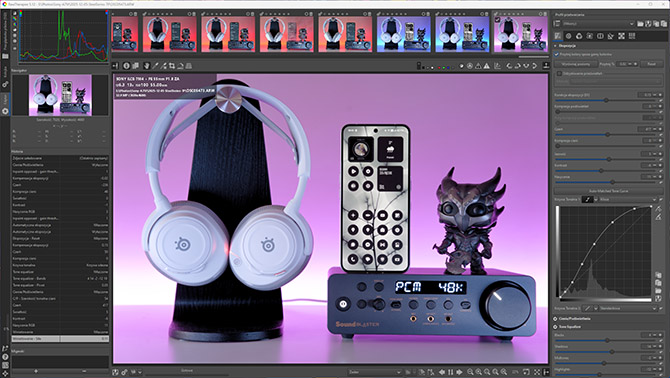This screenshot has width=670, height=378.
Task: Switch to the Exposure tools tab
Action: pyautogui.click(x=558, y=36)
